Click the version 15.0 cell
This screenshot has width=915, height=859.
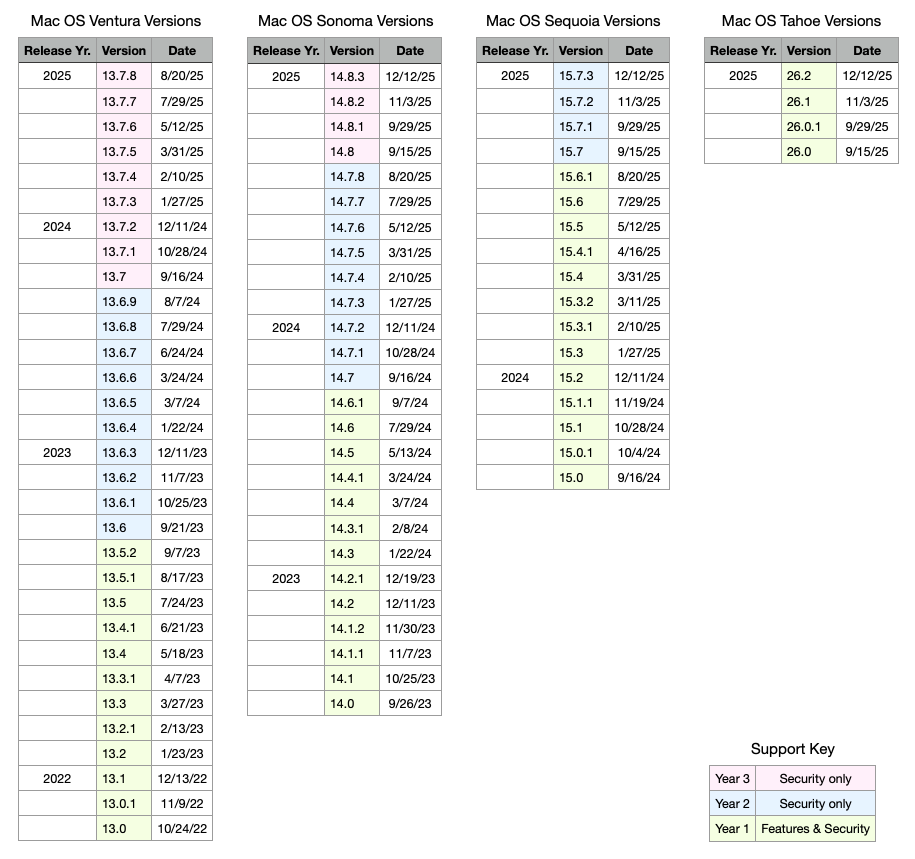(581, 477)
